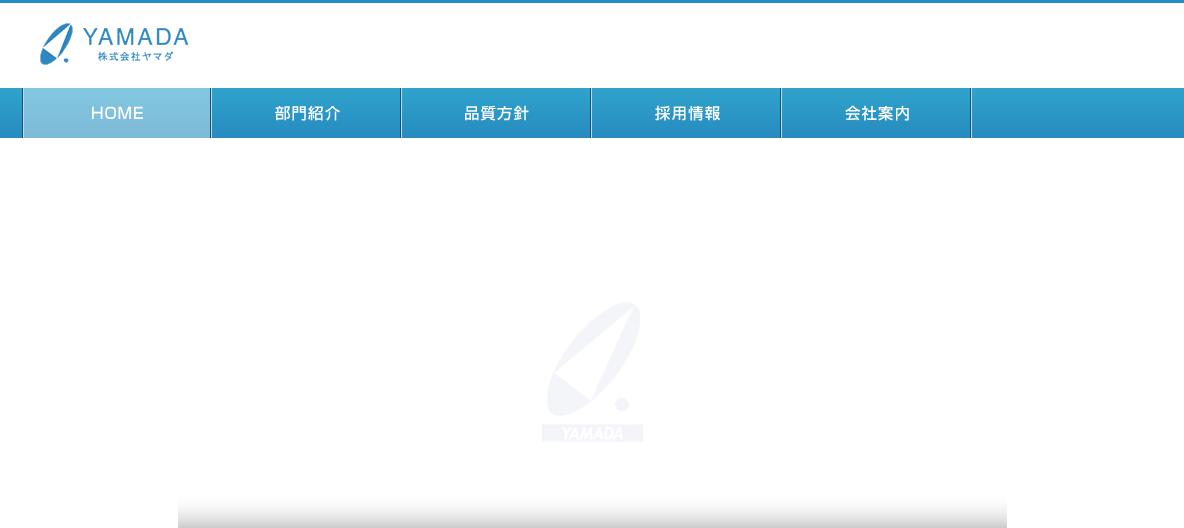
Task: Select the 採用情報 navigation item
Action: tap(686, 113)
